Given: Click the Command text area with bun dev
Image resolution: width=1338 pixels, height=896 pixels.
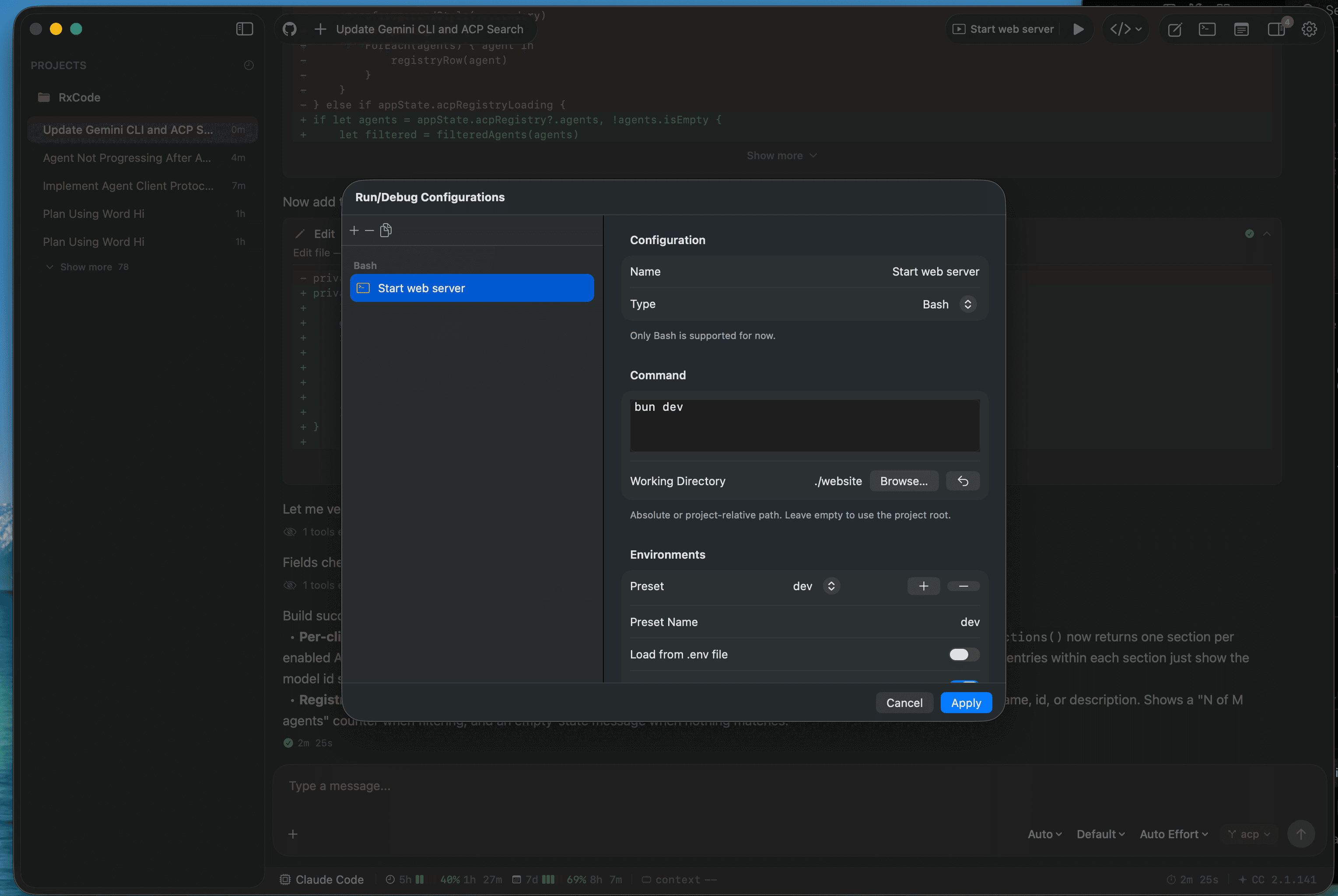Looking at the screenshot, I should click(804, 425).
